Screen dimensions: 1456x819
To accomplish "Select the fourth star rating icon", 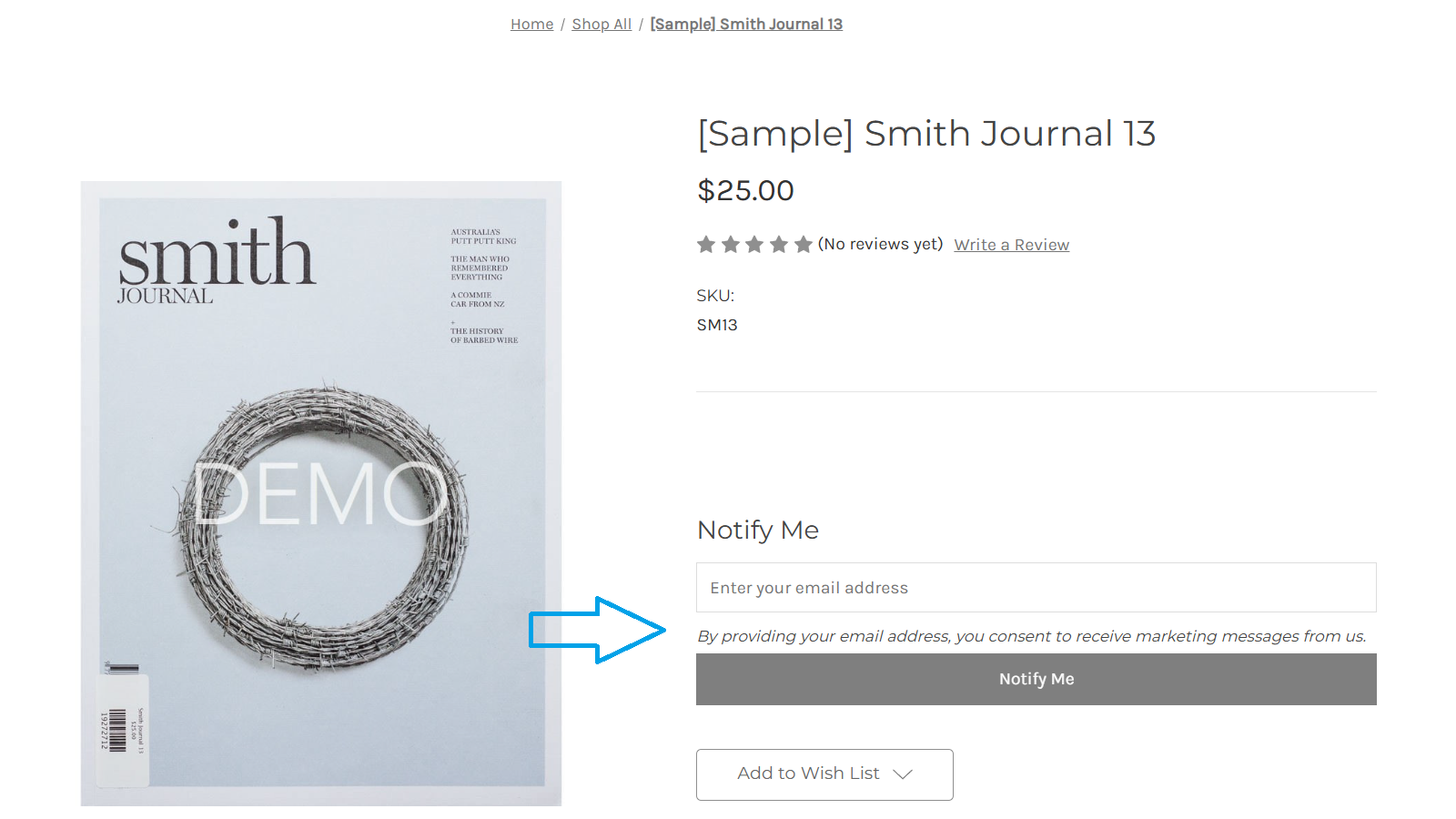I will tap(778, 244).
